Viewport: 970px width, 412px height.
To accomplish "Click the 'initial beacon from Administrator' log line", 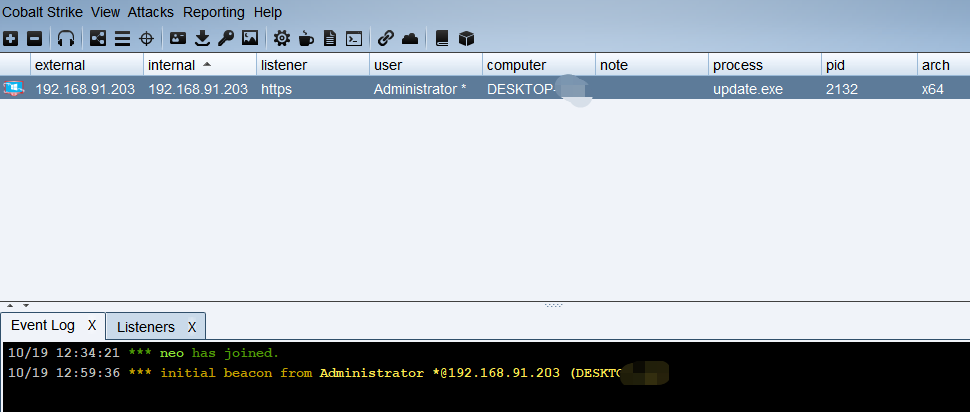I will tap(338, 373).
